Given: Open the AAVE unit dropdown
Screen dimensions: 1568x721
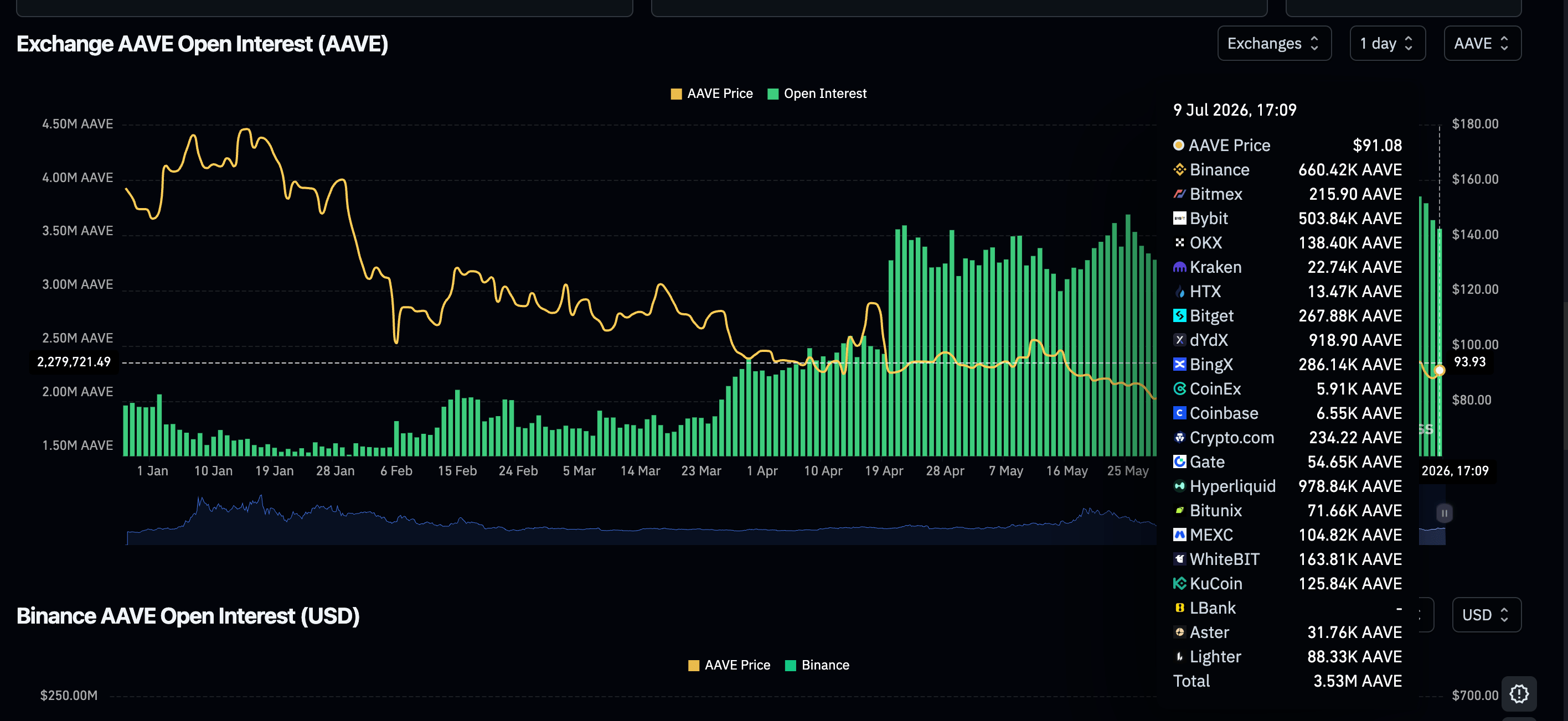Looking at the screenshot, I should click(1482, 43).
